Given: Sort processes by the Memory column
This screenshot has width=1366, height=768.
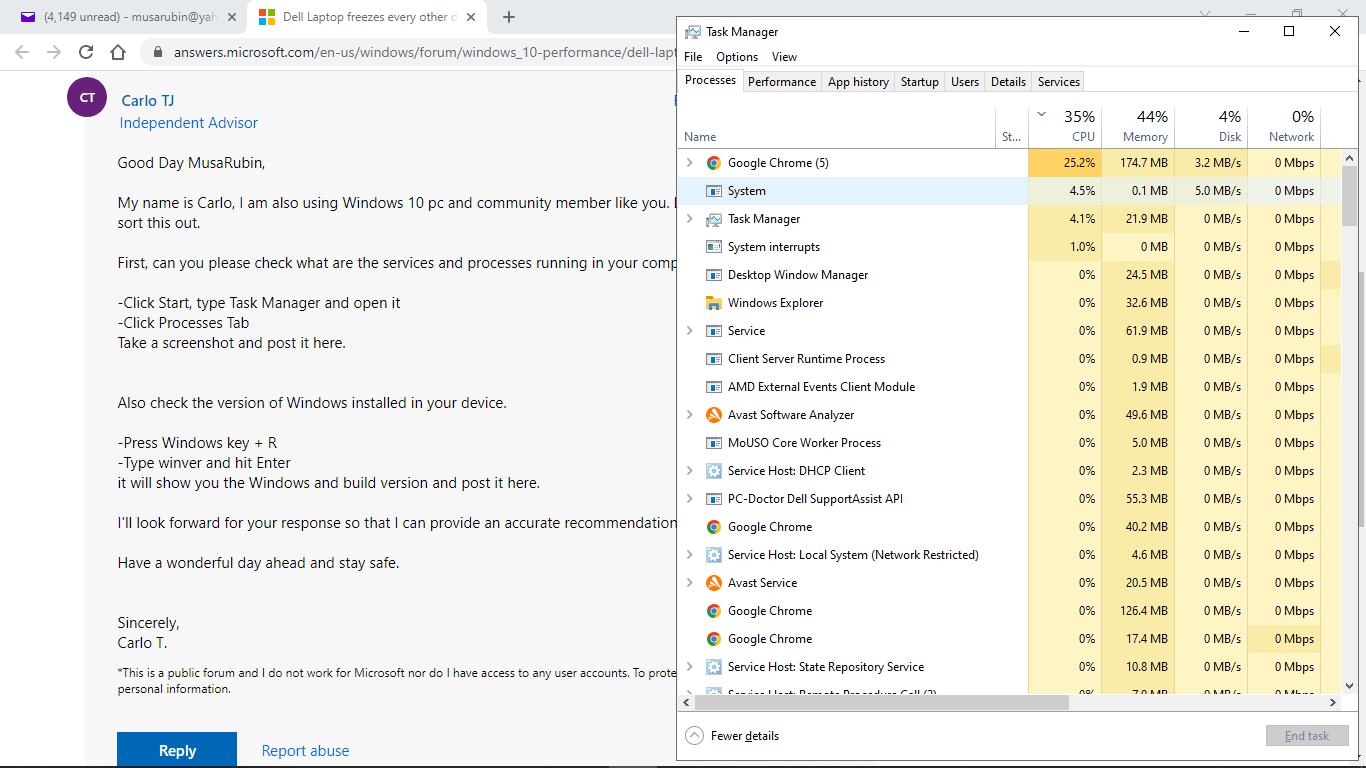Looking at the screenshot, I should [1138, 126].
